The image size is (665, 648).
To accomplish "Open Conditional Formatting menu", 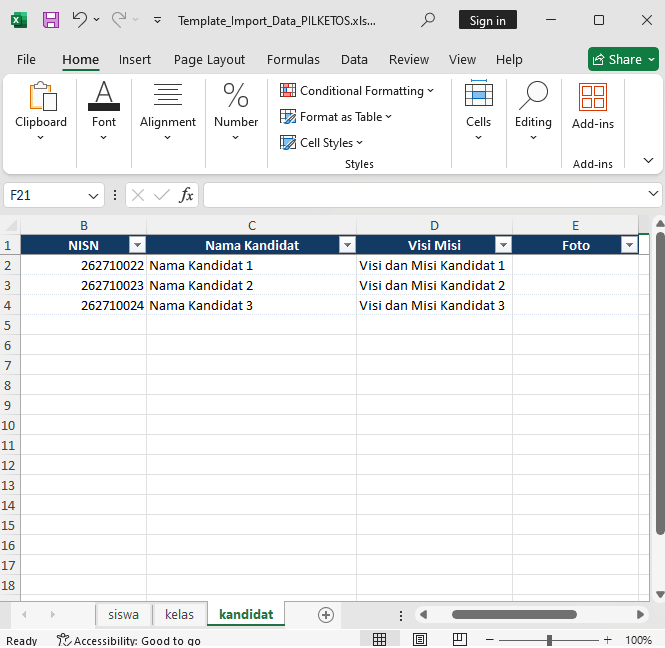I will (357, 91).
